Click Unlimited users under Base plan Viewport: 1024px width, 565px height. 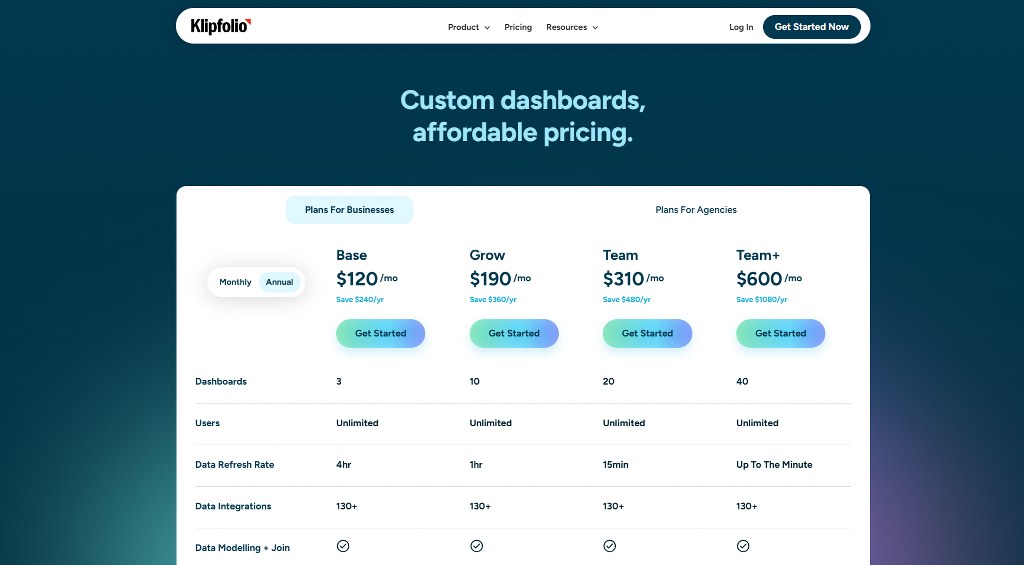pos(357,423)
